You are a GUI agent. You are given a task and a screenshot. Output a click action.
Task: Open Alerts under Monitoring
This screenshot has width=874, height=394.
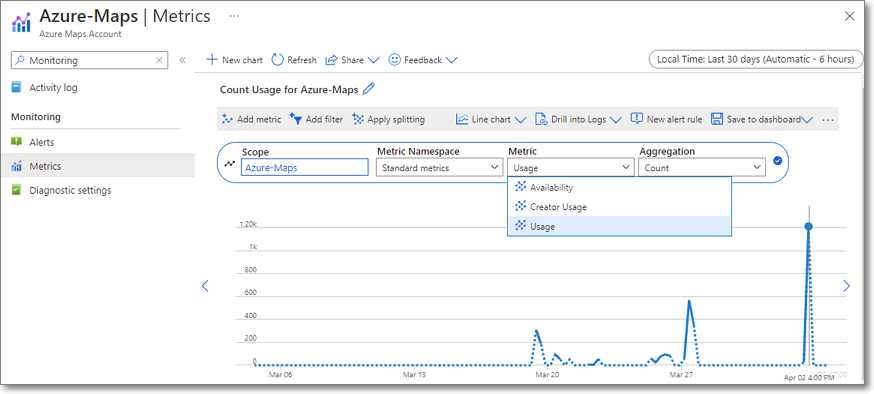(42, 142)
